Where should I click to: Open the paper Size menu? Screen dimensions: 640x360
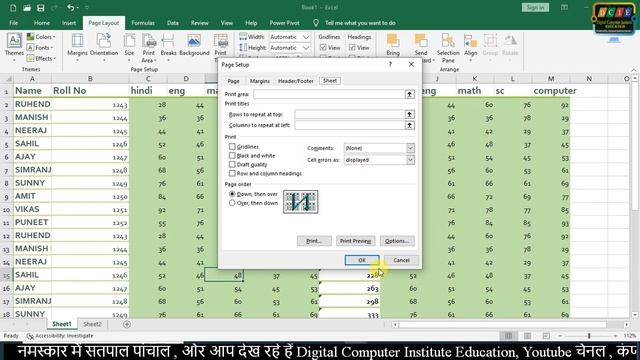[129, 47]
